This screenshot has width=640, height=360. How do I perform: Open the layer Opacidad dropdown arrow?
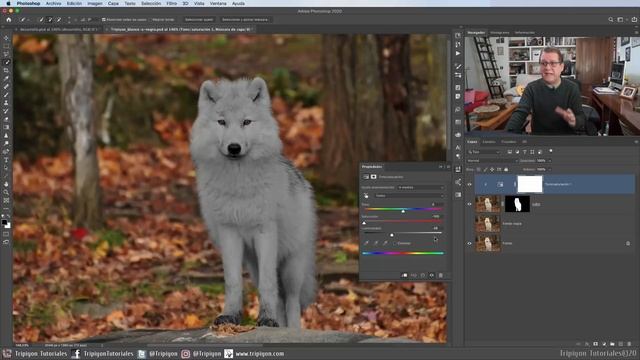click(x=549, y=161)
